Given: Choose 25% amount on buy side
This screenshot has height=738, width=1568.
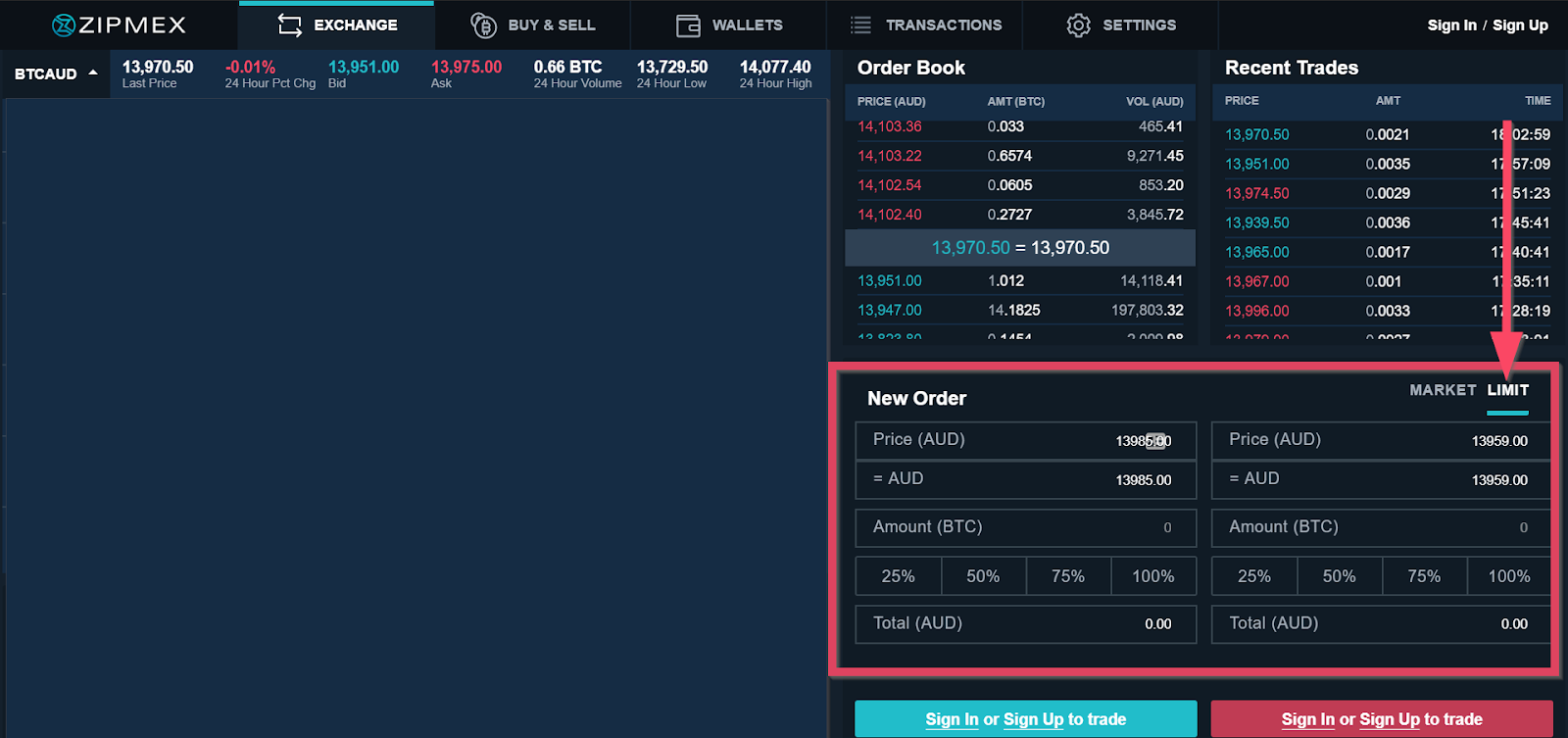Looking at the screenshot, I should click(898, 576).
